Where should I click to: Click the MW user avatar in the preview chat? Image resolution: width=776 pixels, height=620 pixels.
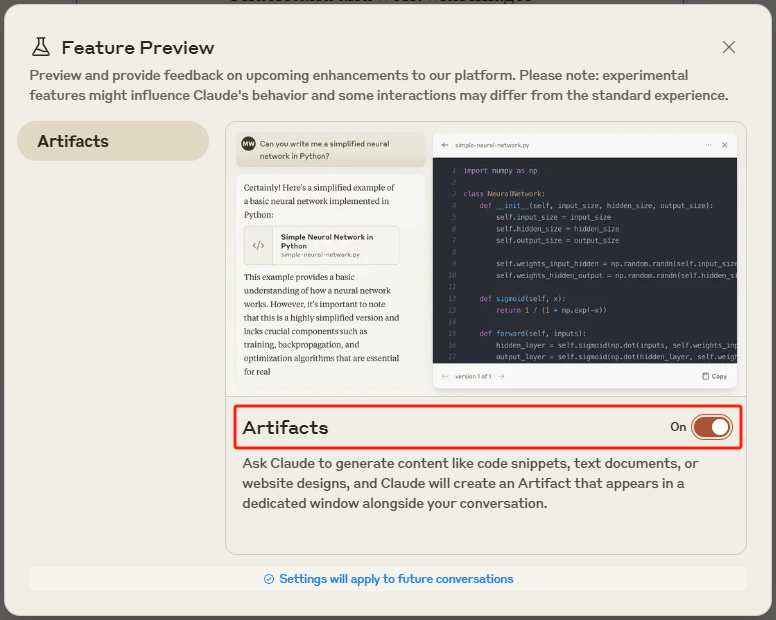(248, 144)
